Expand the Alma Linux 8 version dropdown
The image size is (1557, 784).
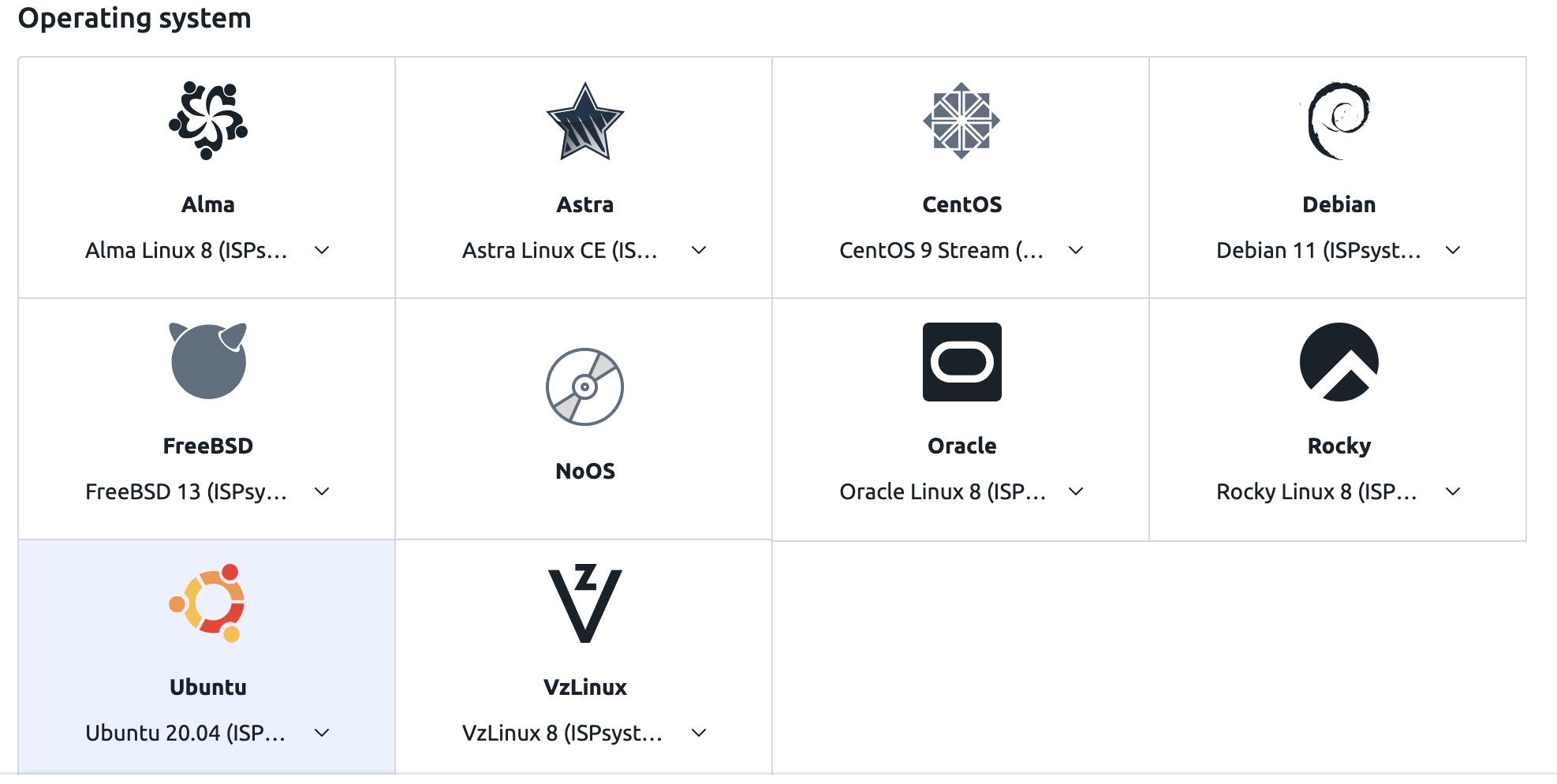pos(322,251)
